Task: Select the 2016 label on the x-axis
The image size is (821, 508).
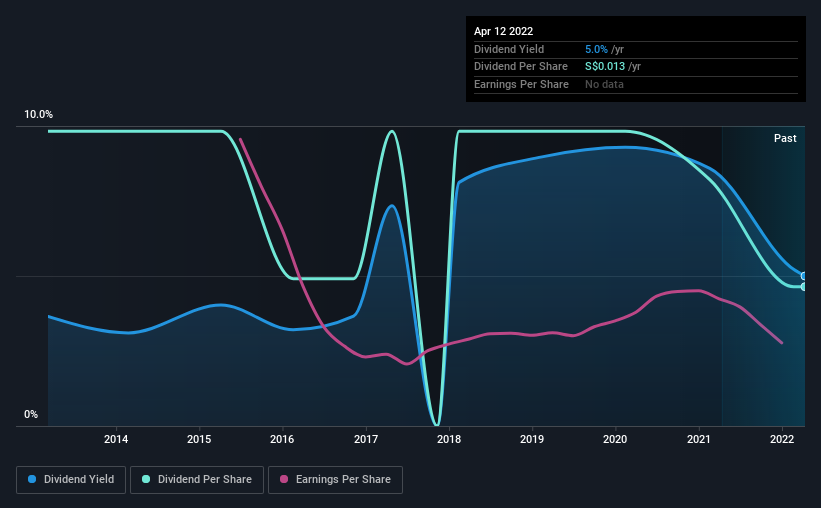Action: coord(282,439)
